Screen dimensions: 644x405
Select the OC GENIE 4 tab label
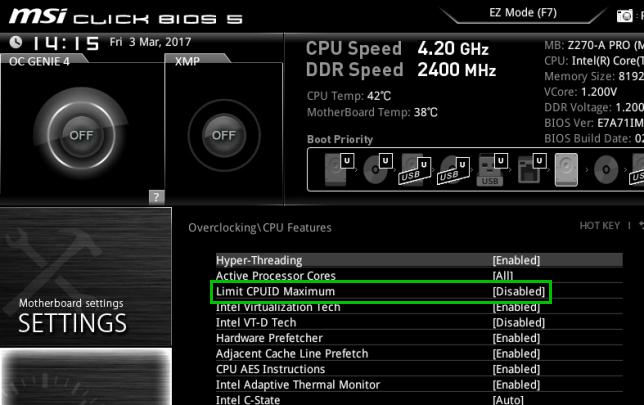(x=39, y=62)
